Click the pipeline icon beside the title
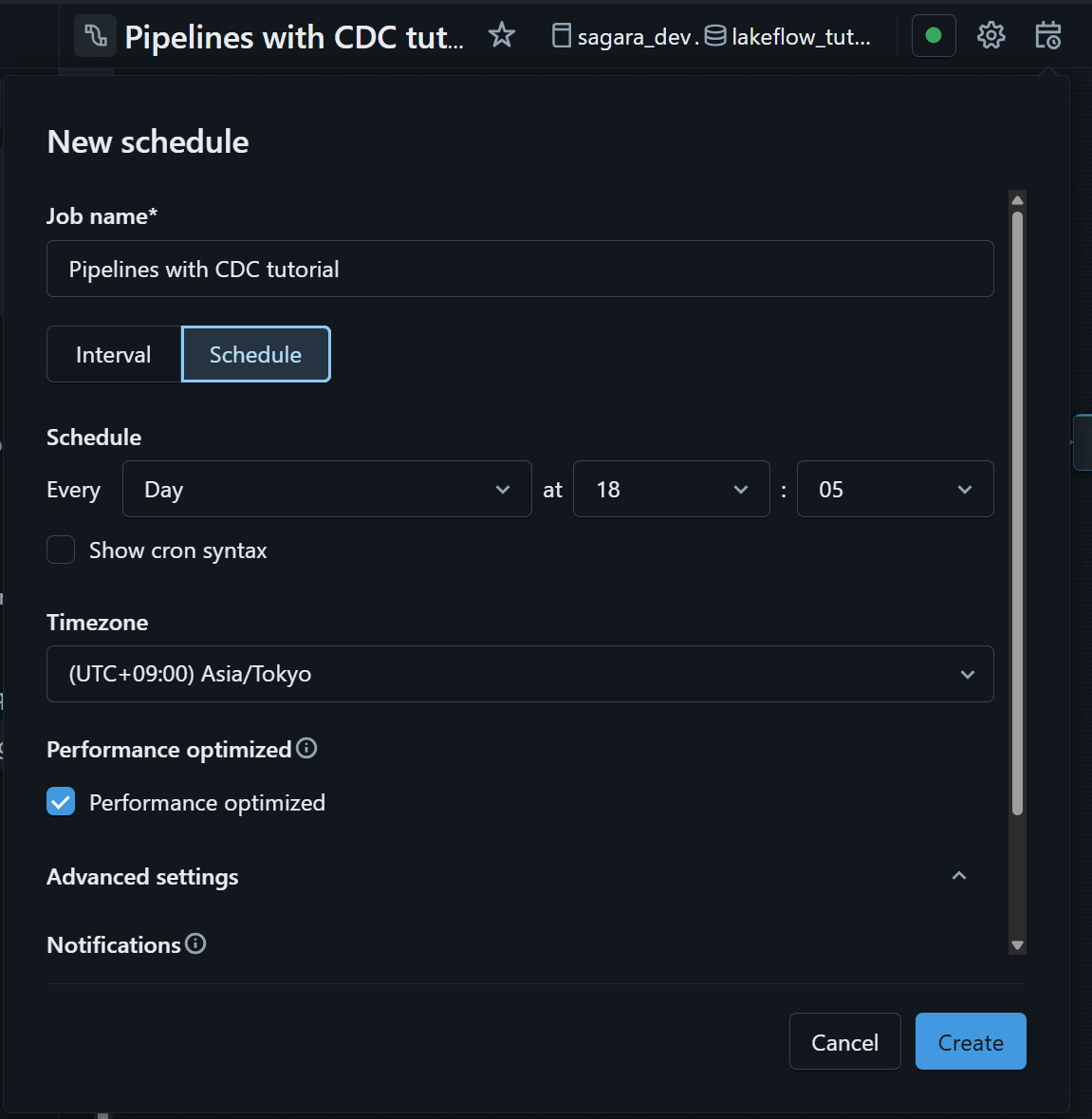Screen dimensions: 1092x1119 pyautogui.click(x=96, y=36)
